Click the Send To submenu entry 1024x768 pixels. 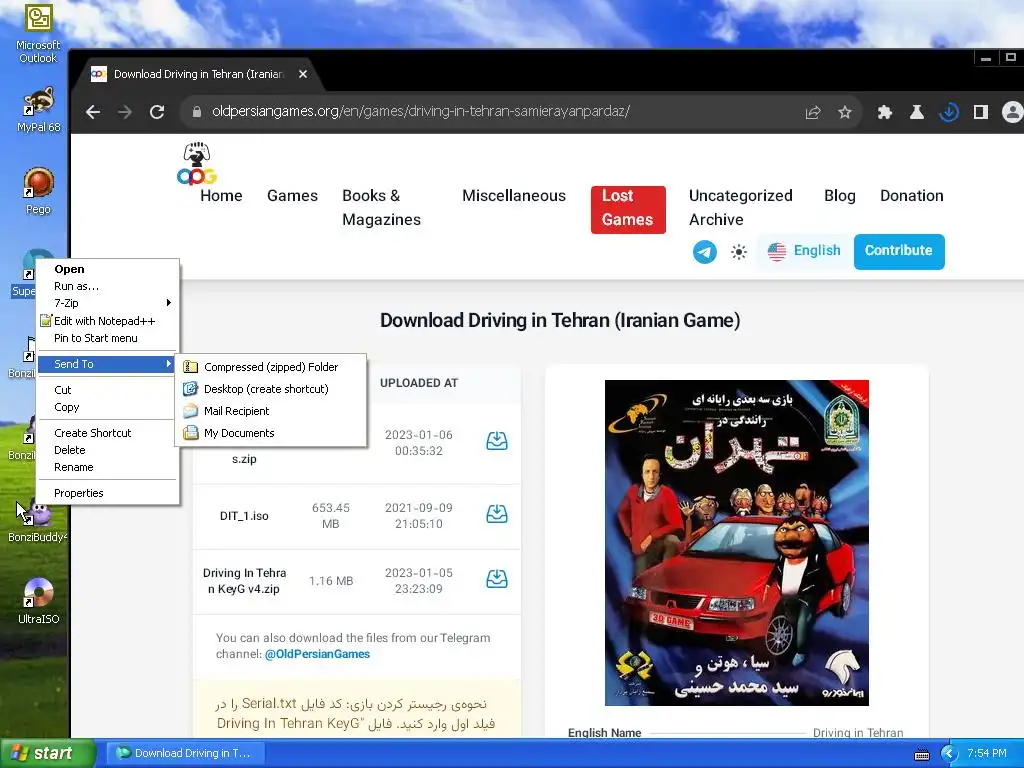point(107,364)
